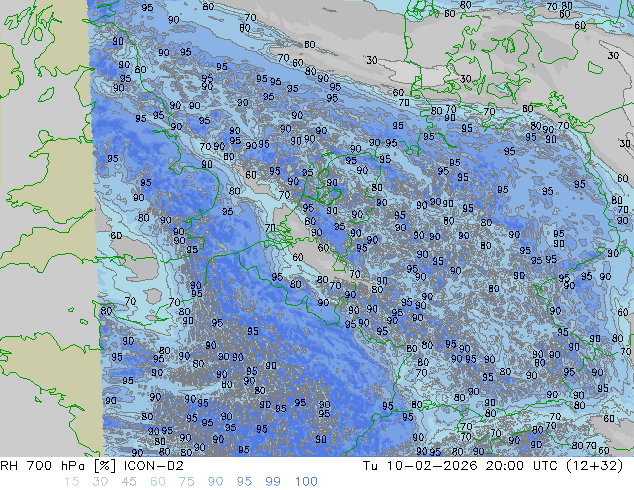Viewport: 634px width, 490px height.
Task: Click the date text 'Tu 10-02-2026'
Action: [420, 466]
